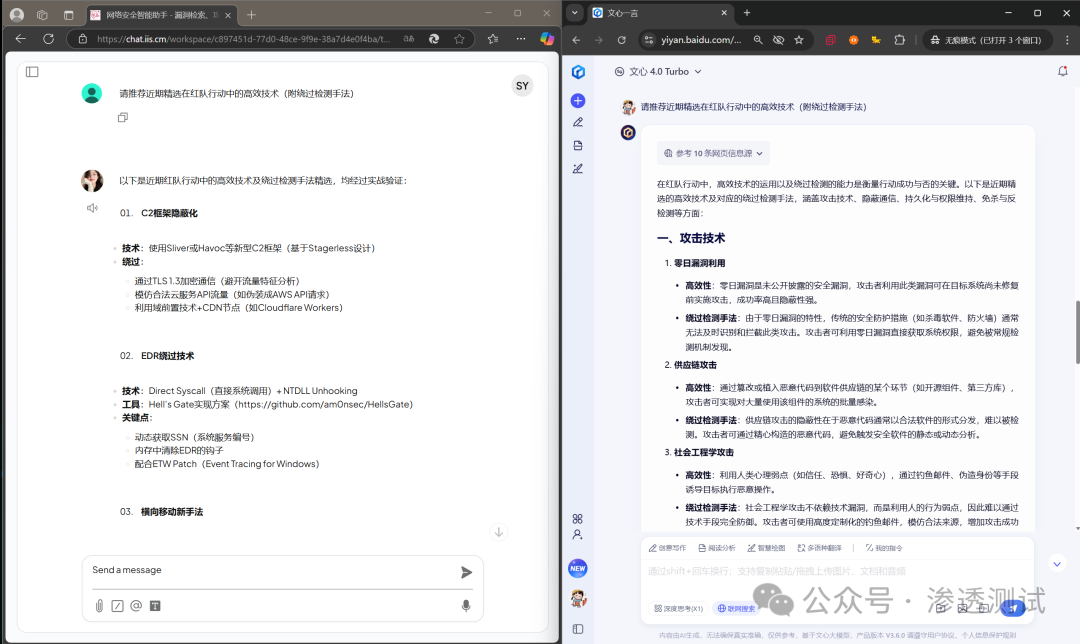
Task: Click 创意写作 shortcut above the Yiyan input
Action: [x=667, y=548]
